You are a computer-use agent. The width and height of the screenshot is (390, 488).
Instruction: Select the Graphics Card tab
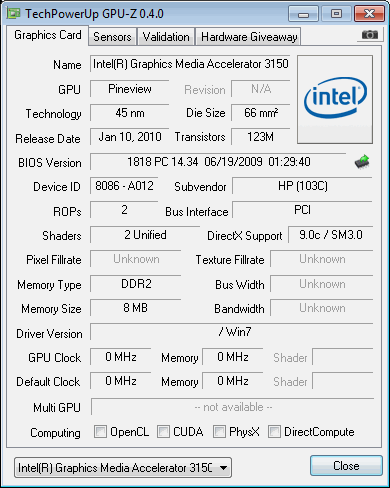point(47,35)
